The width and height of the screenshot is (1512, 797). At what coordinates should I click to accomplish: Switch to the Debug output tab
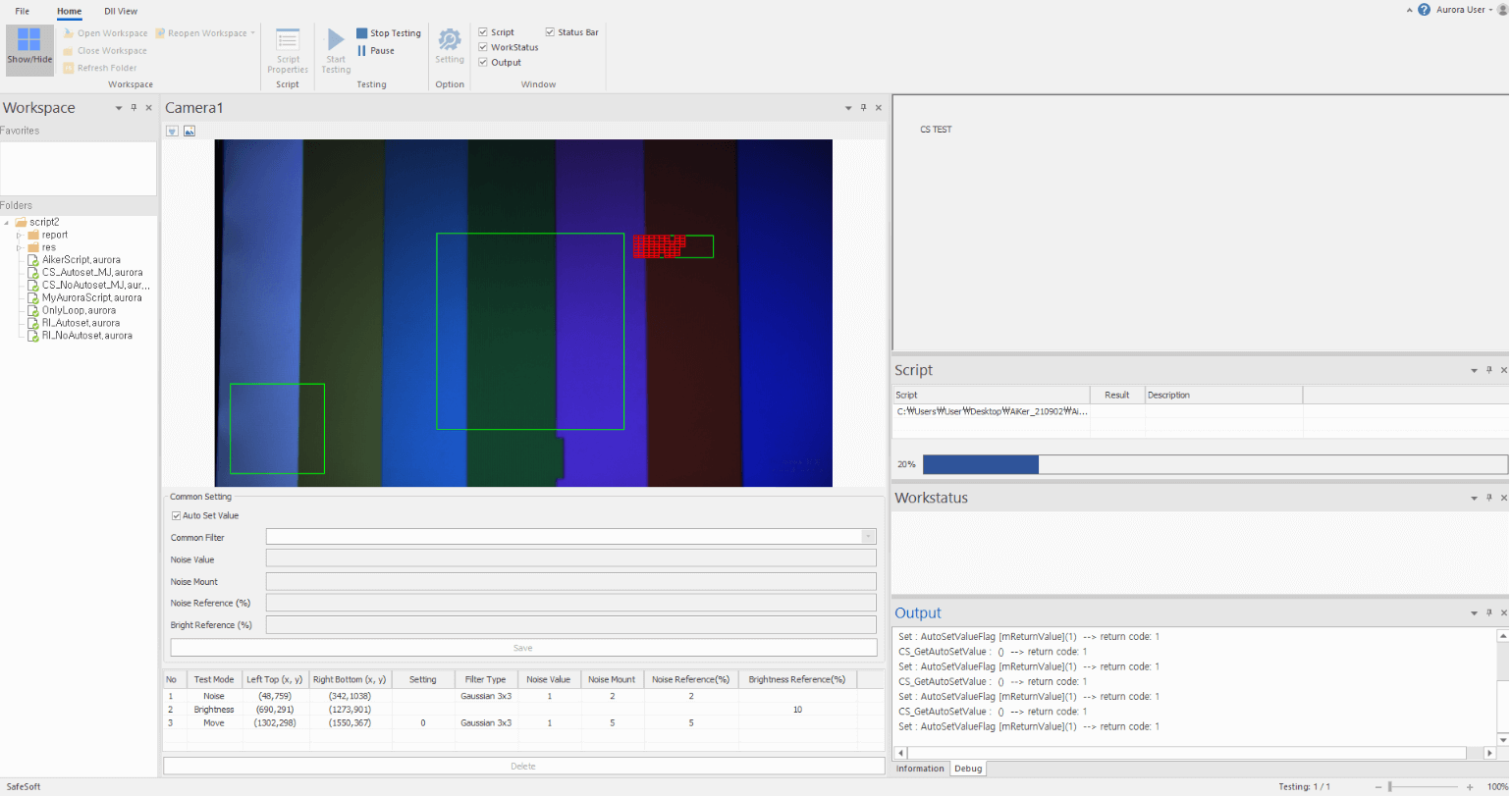coord(968,769)
